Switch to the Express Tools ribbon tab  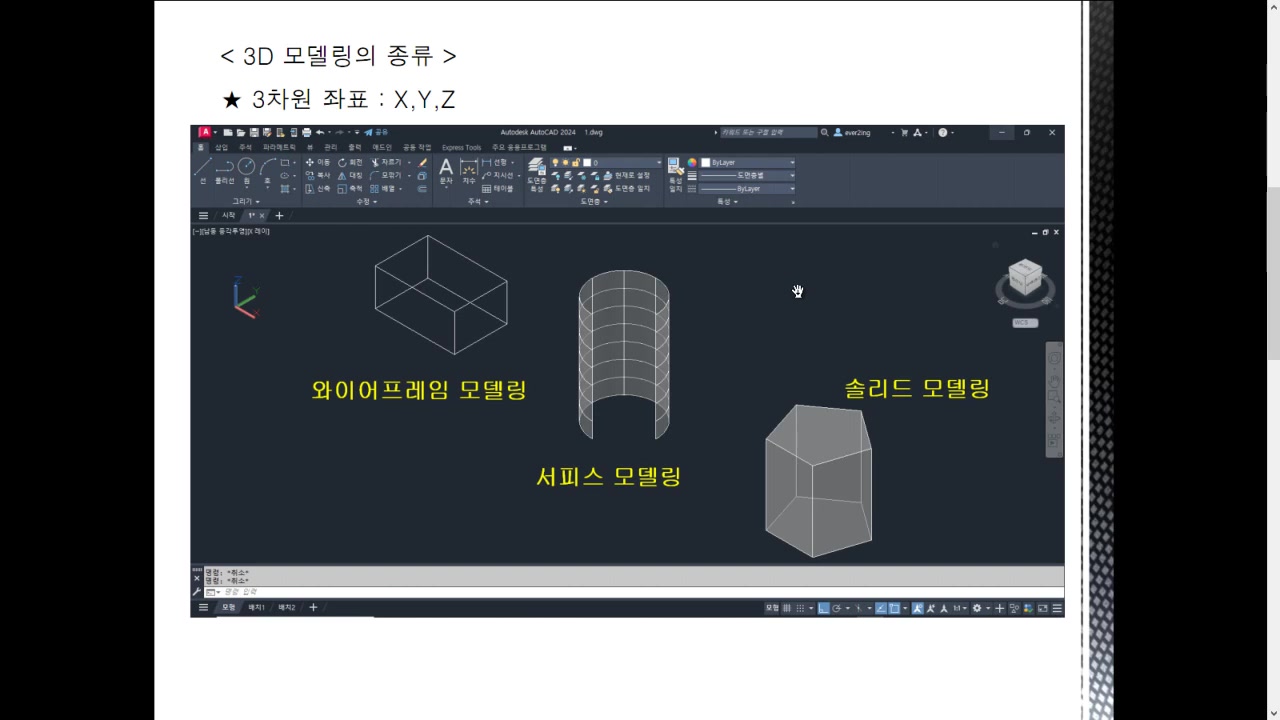[460, 147]
